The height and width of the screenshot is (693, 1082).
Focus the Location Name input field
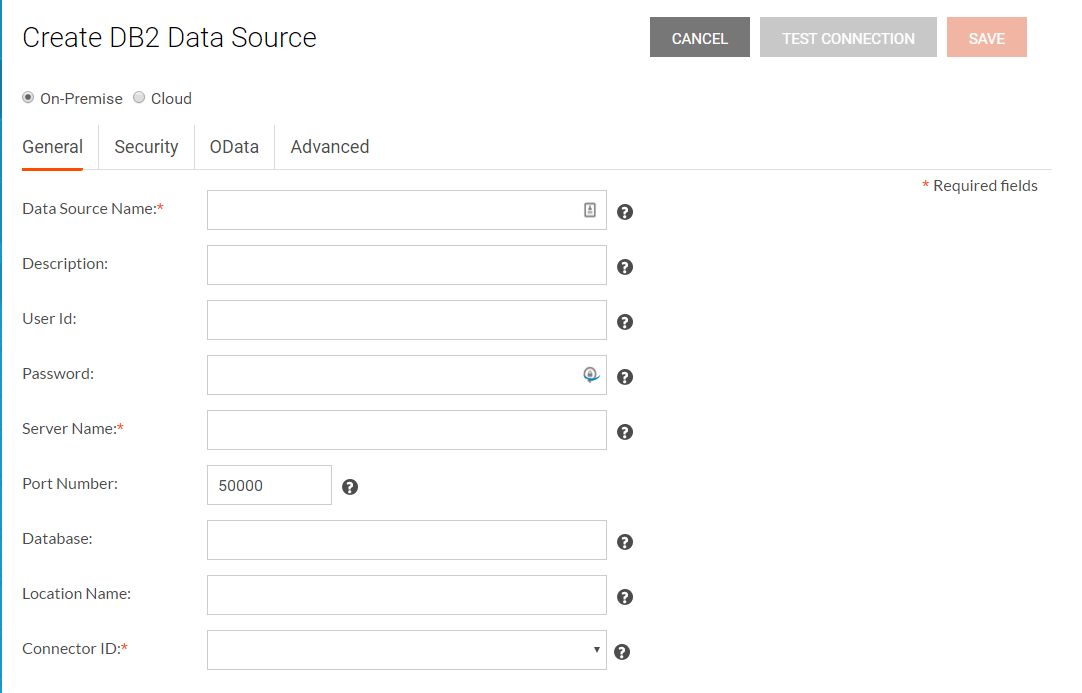[406, 595]
